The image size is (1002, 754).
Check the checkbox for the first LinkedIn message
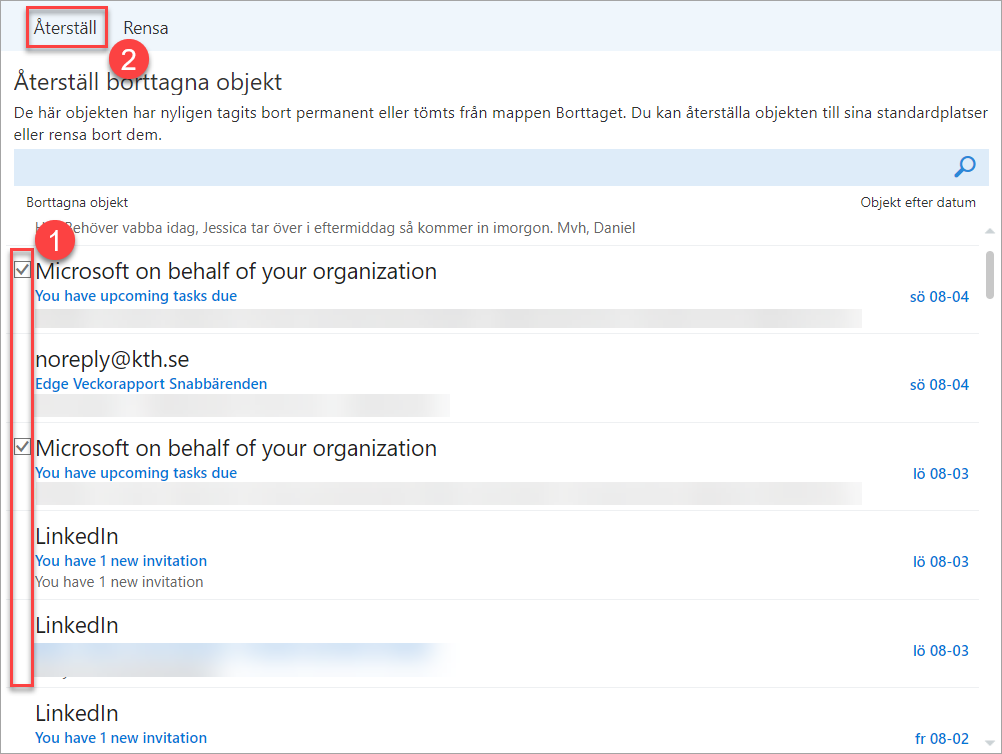(x=21, y=536)
